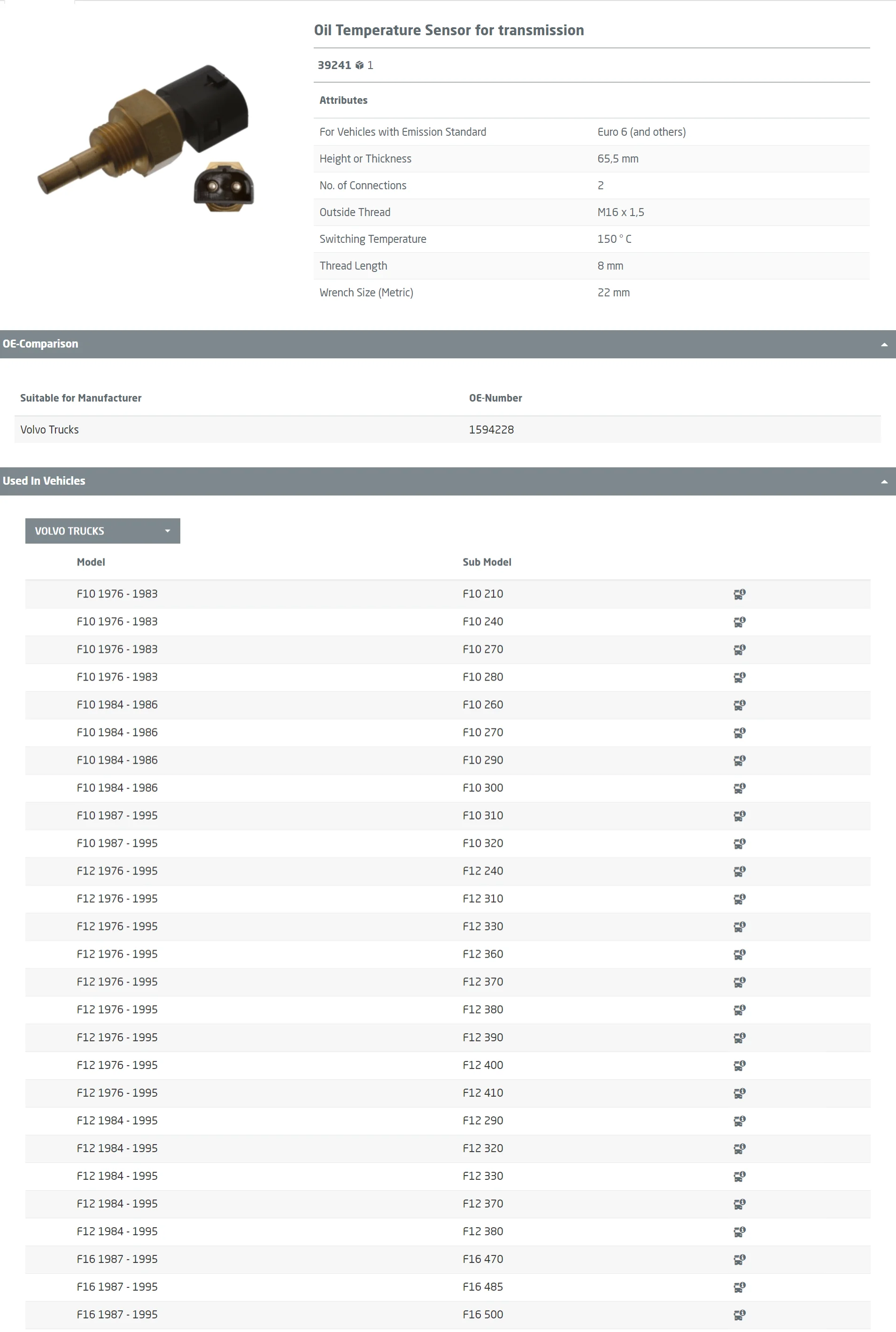The image size is (896, 1332).
Task: Click the sensor product image
Action: click(x=146, y=138)
